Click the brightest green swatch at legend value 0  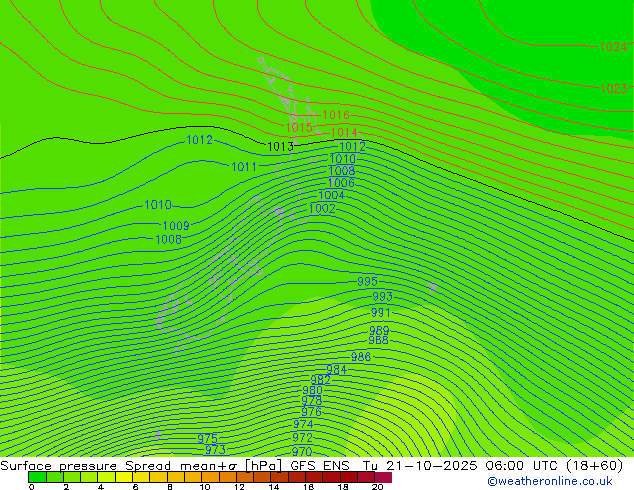[x=37, y=477]
